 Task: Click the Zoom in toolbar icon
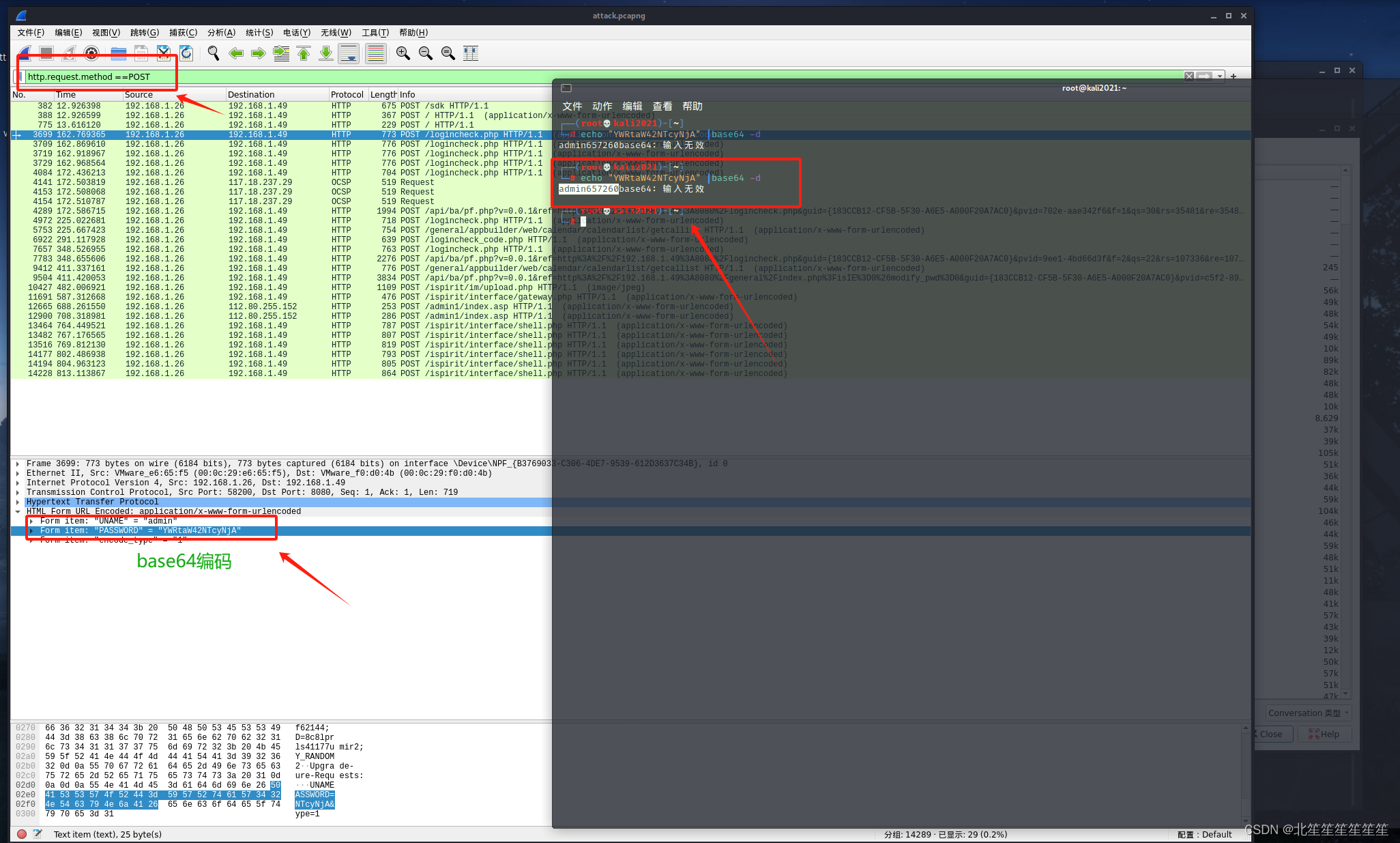(x=403, y=53)
